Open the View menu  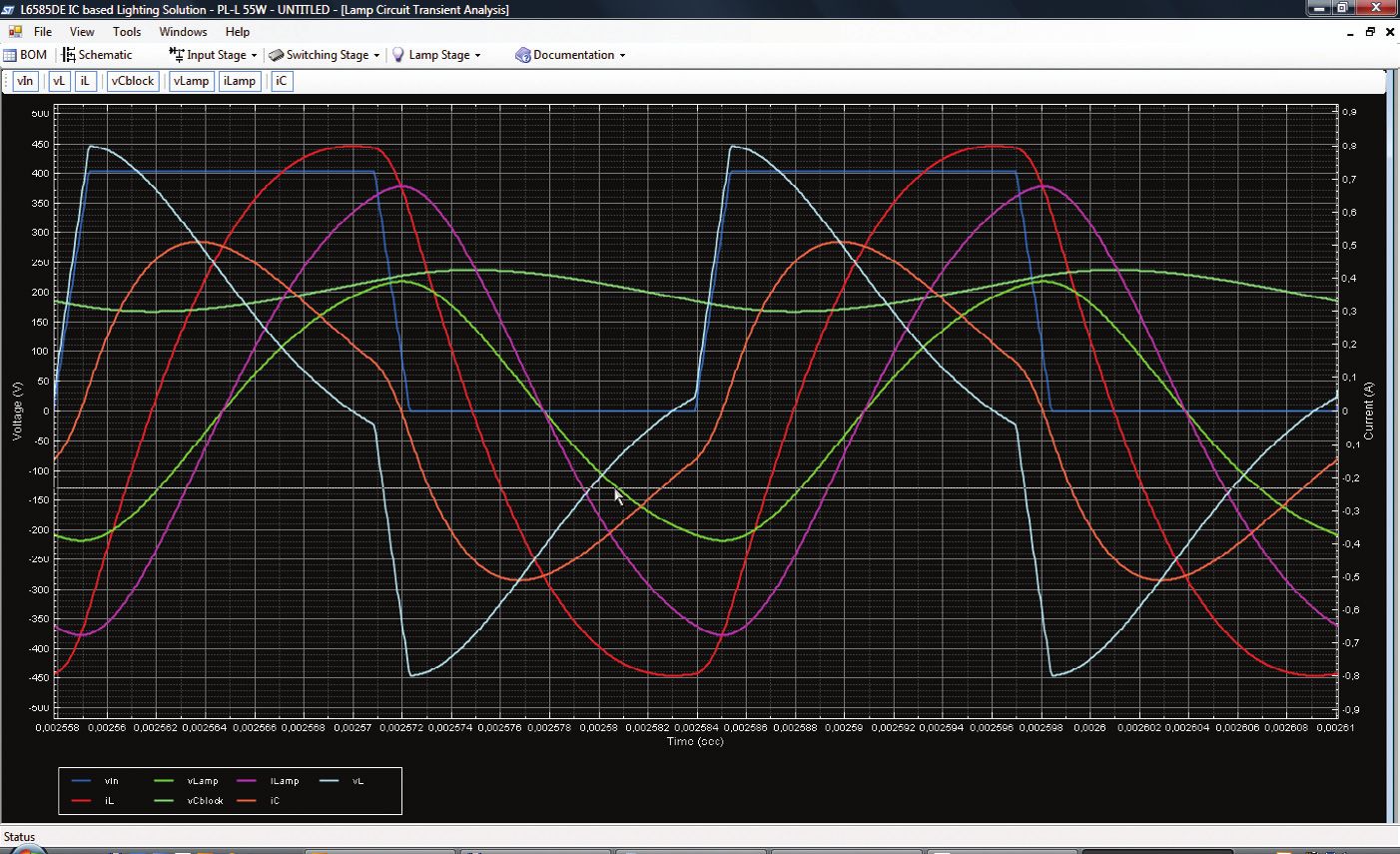tap(82, 32)
